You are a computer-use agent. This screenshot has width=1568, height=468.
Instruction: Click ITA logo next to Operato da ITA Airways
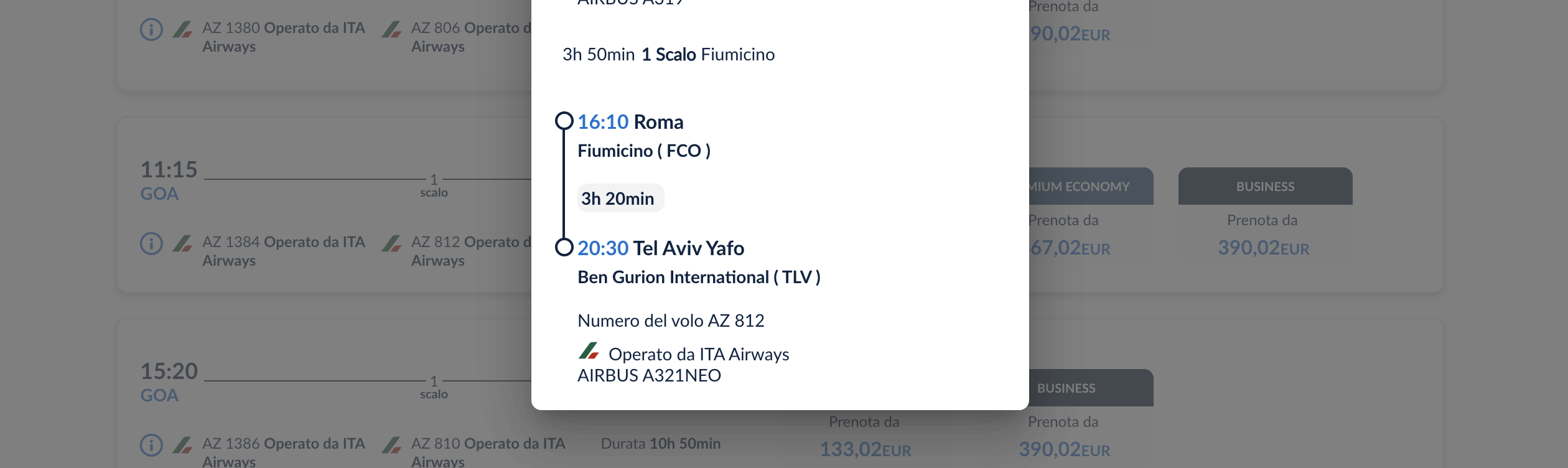tap(589, 351)
